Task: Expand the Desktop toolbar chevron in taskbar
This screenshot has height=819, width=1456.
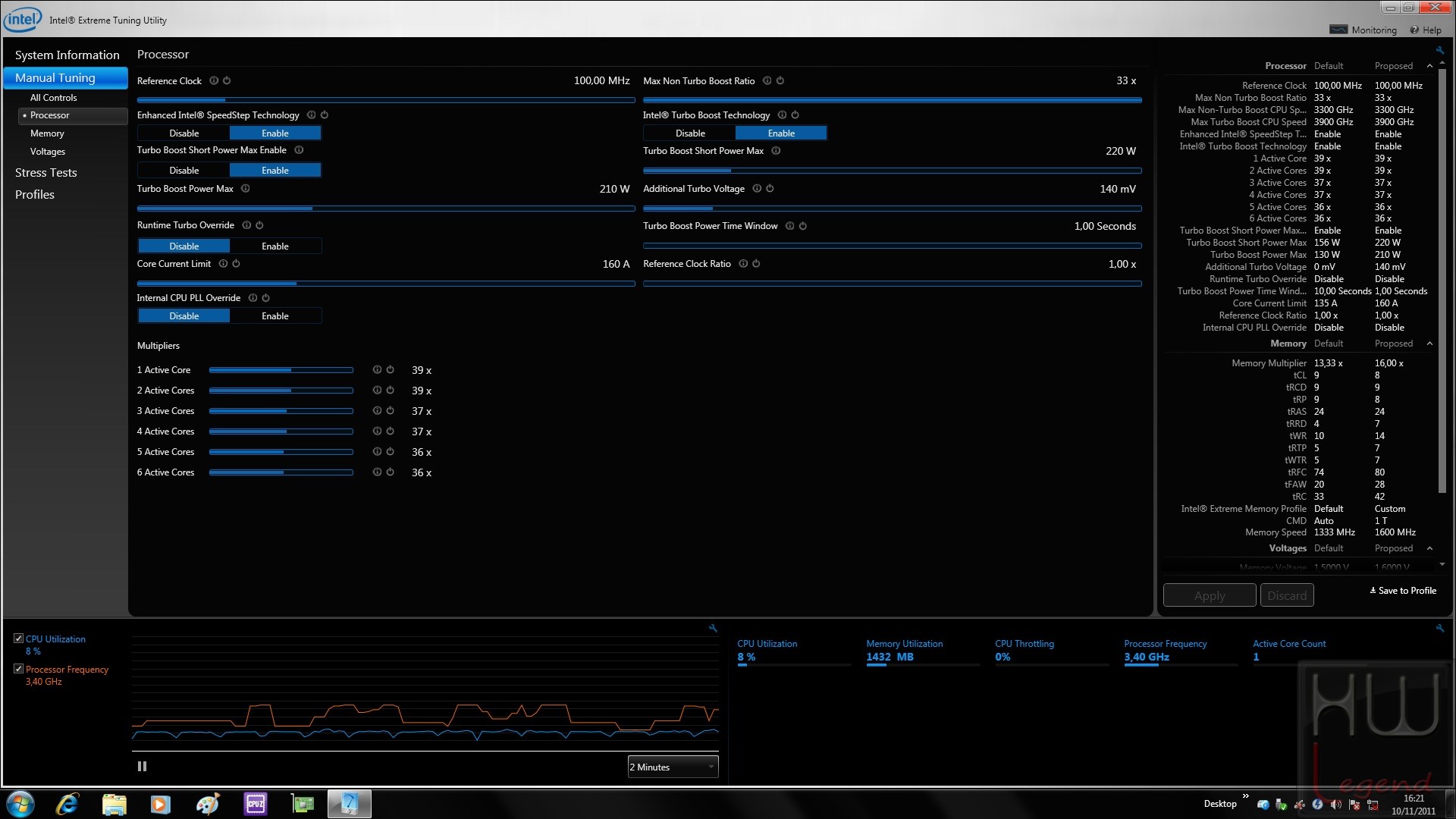Action: click(x=1245, y=795)
